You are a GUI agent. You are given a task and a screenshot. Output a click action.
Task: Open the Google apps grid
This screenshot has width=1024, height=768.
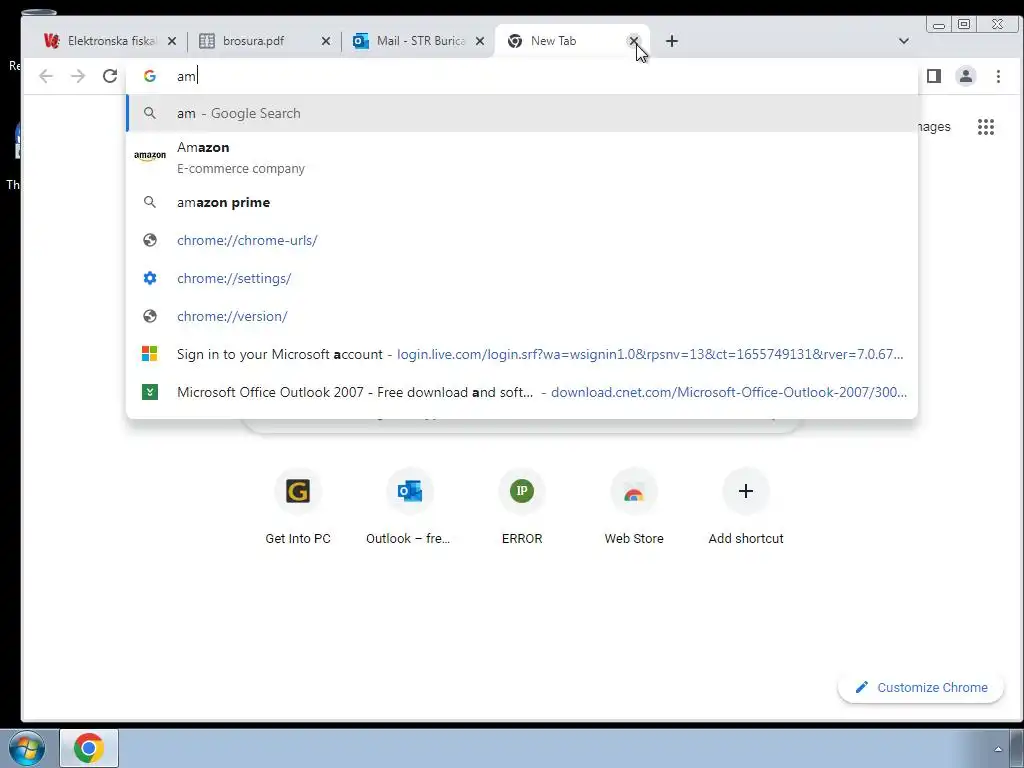pos(985,127)
